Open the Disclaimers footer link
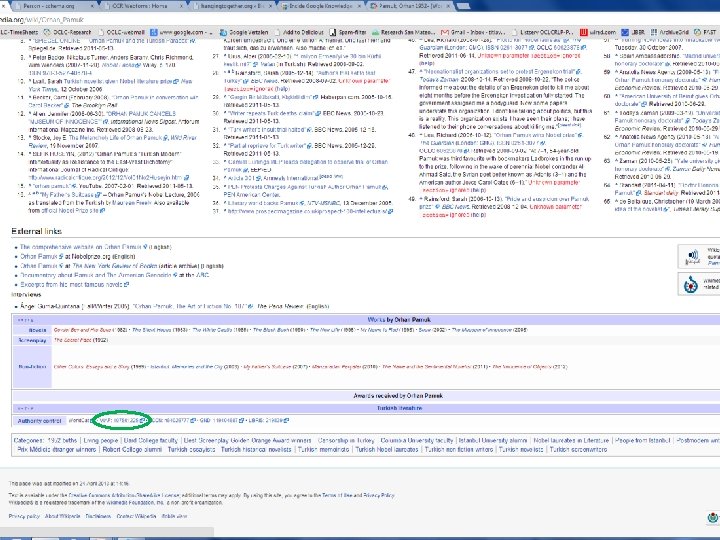720x540 pixels. tap(98, 516)
